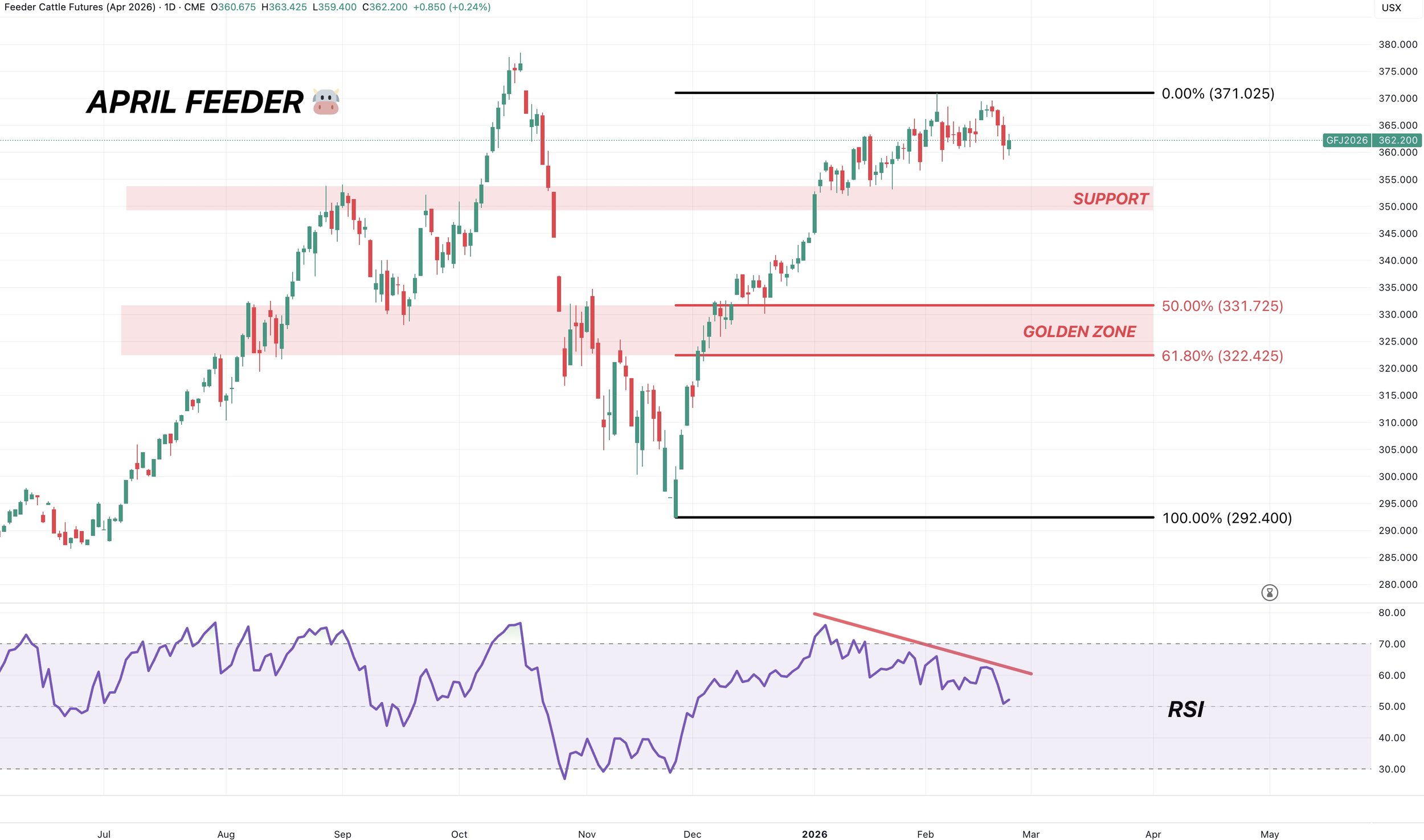Select the 0.00% (371.025) Fibonacci label

point(1218,93)
